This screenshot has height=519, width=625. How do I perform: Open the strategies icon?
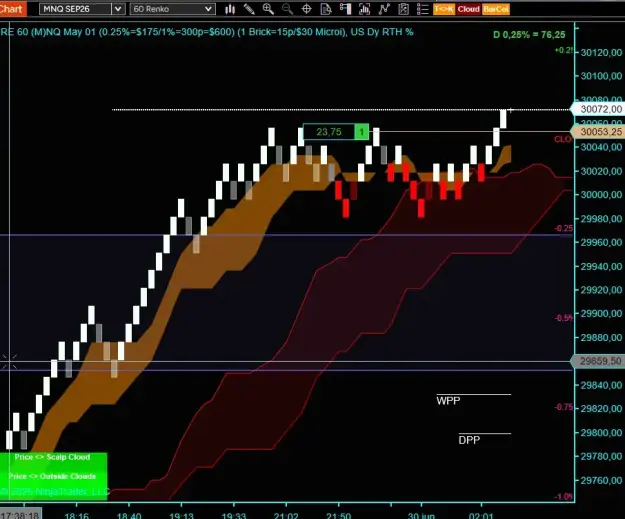click(383, 9)
